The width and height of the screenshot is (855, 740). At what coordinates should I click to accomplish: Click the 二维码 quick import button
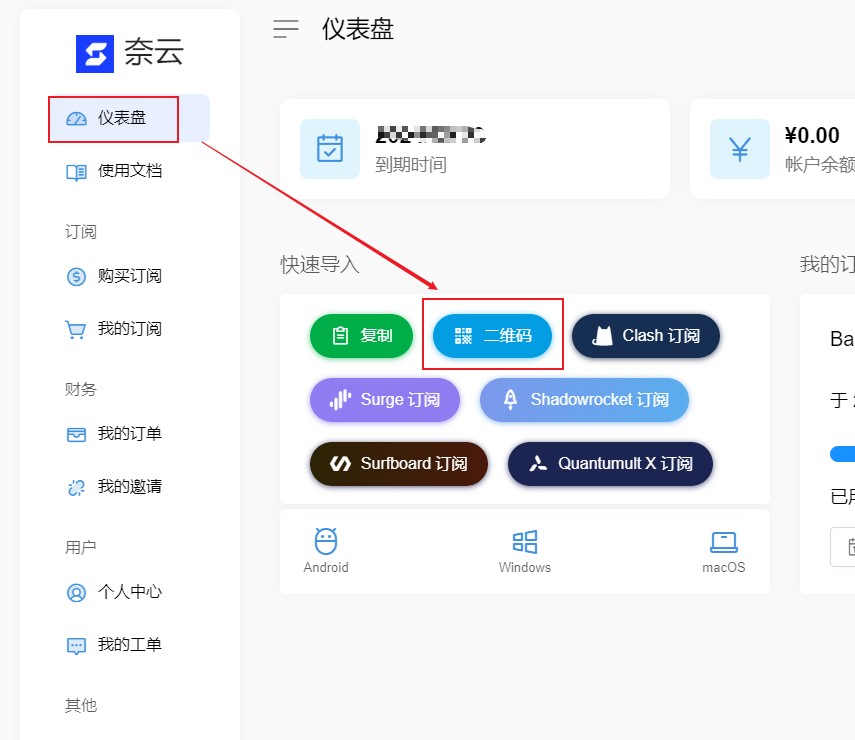click(492, 336)
